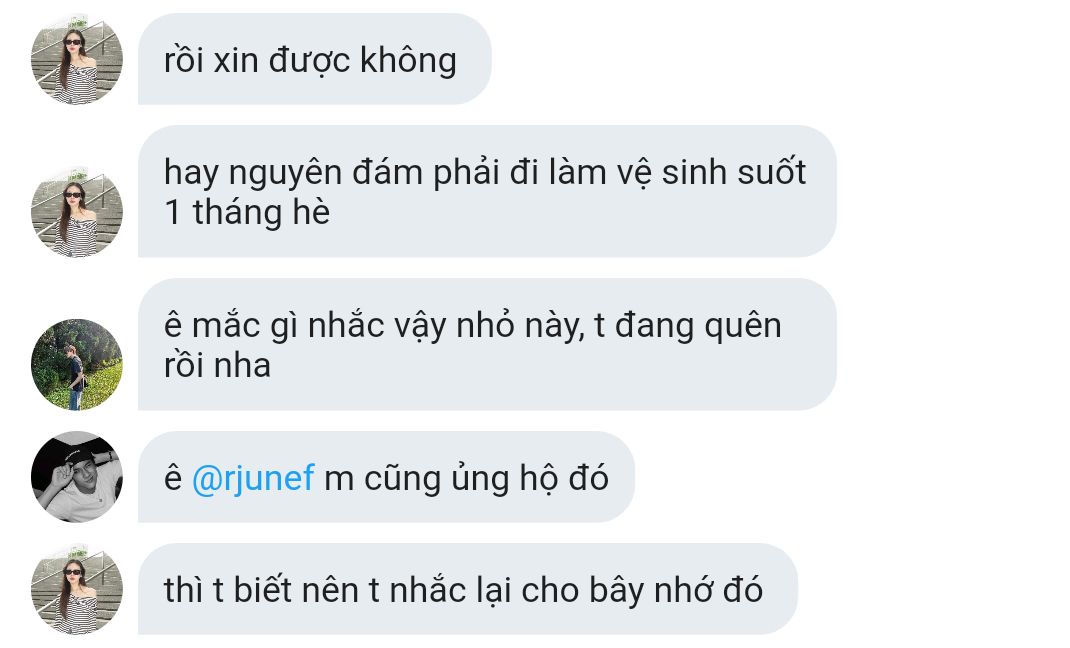Click the words '1 tháng hè' in second message
The width and height of the screenshot is (1070, 648).
coord(247,212)
